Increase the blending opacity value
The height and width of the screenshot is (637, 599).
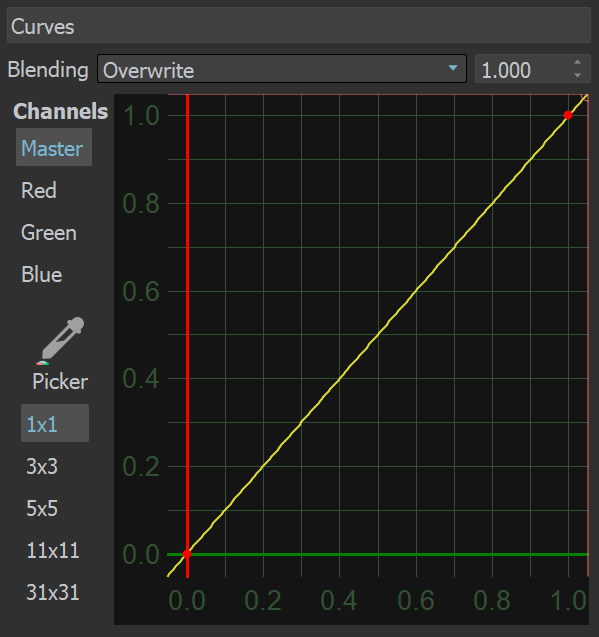click(x=577, y=63)
